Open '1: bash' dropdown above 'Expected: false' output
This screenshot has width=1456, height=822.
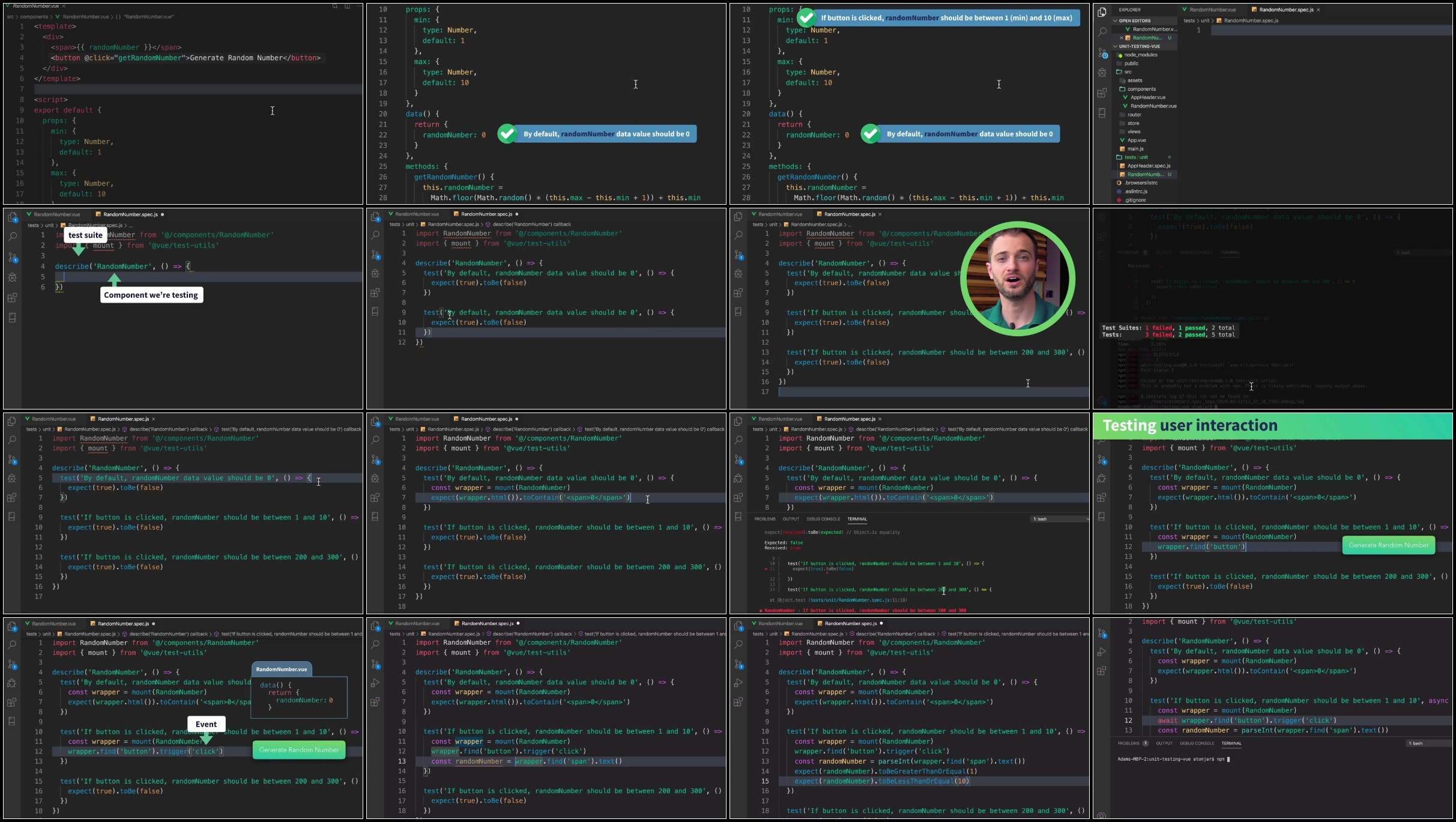pos(1060,519)
